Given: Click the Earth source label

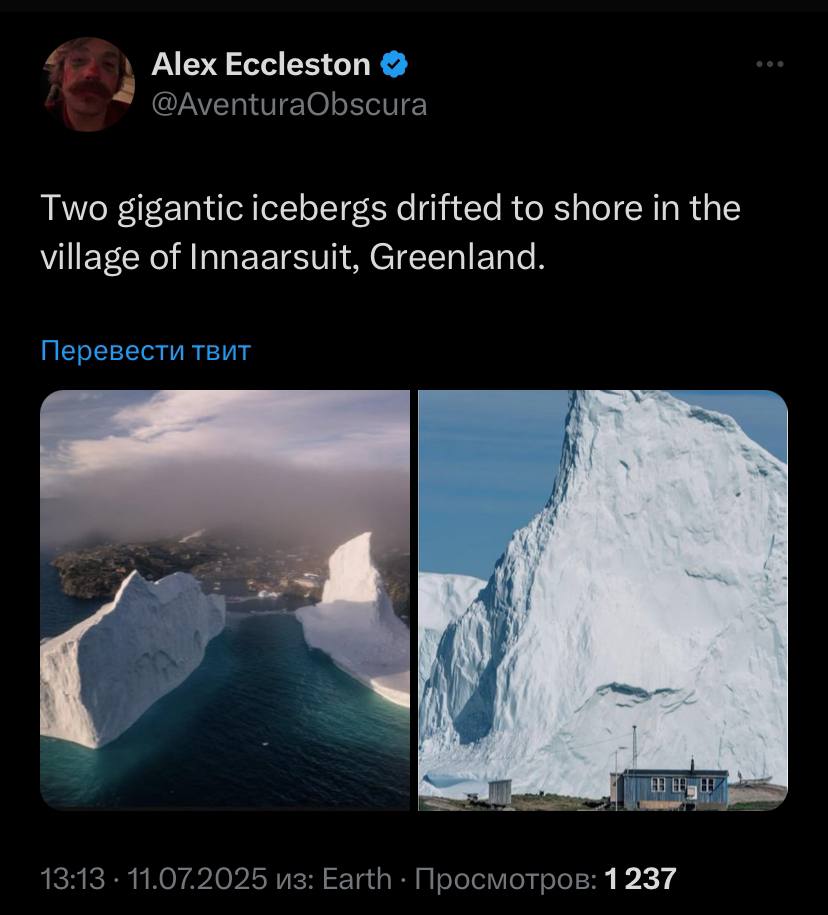Looking at the screenshot, I should (357, 879).
